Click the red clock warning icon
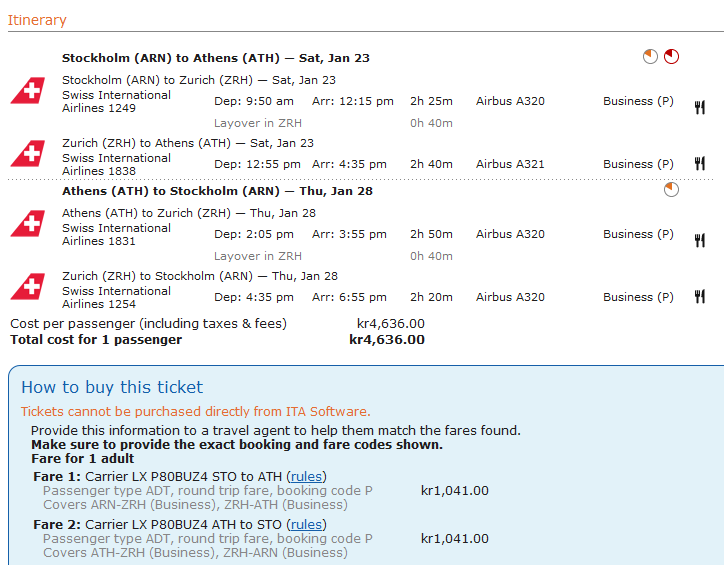 pyautogui.click(x=671, y=57)
